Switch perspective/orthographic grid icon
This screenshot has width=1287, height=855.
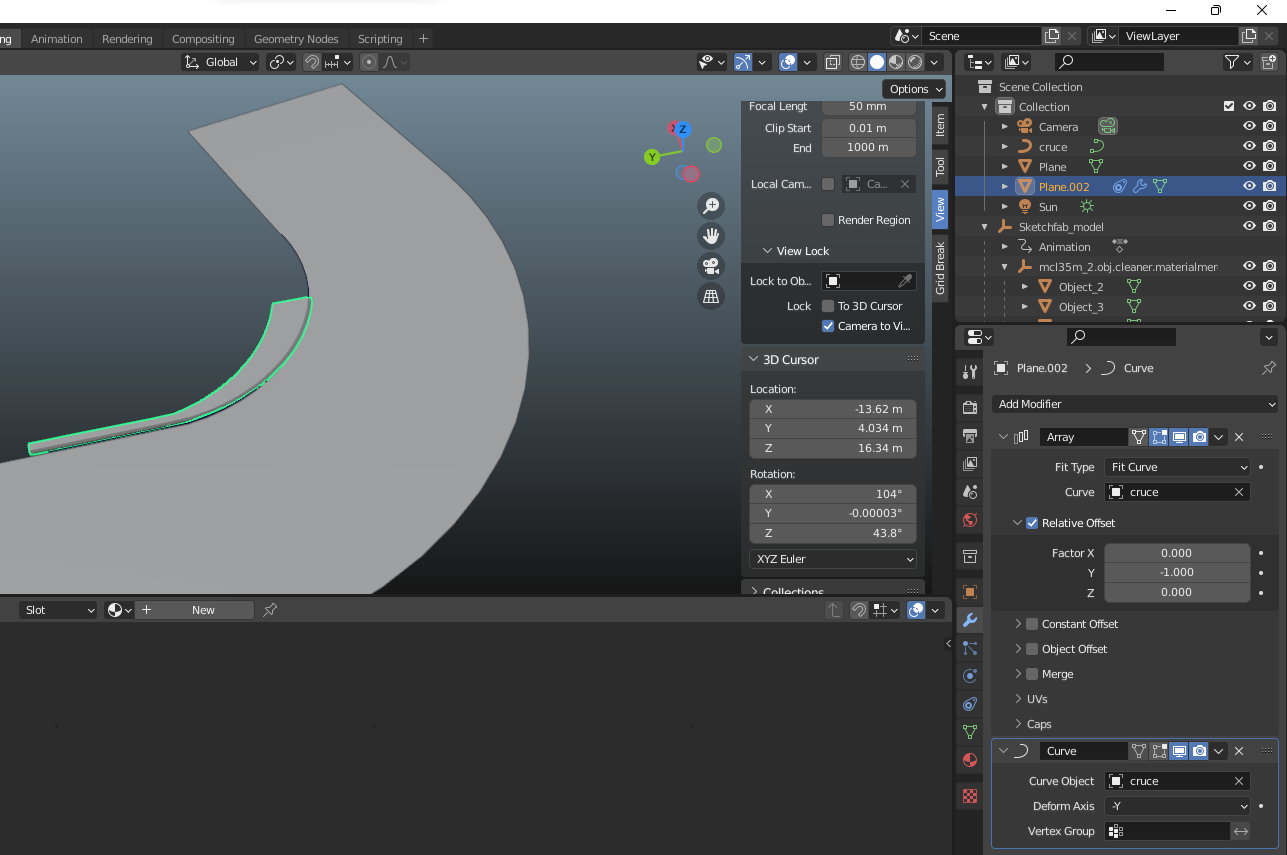point(711,296)
